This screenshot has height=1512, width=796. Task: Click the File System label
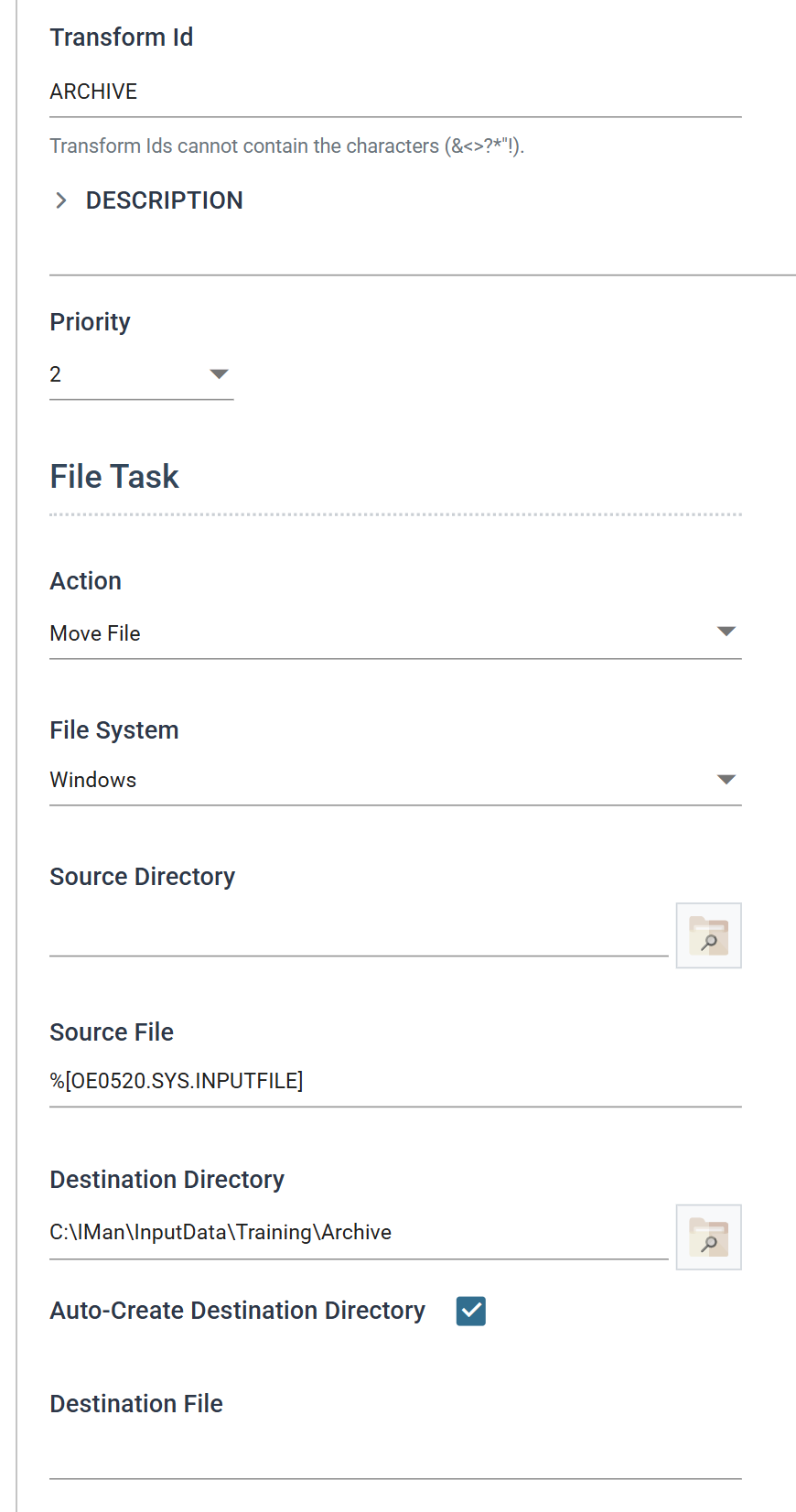(114, 730)
